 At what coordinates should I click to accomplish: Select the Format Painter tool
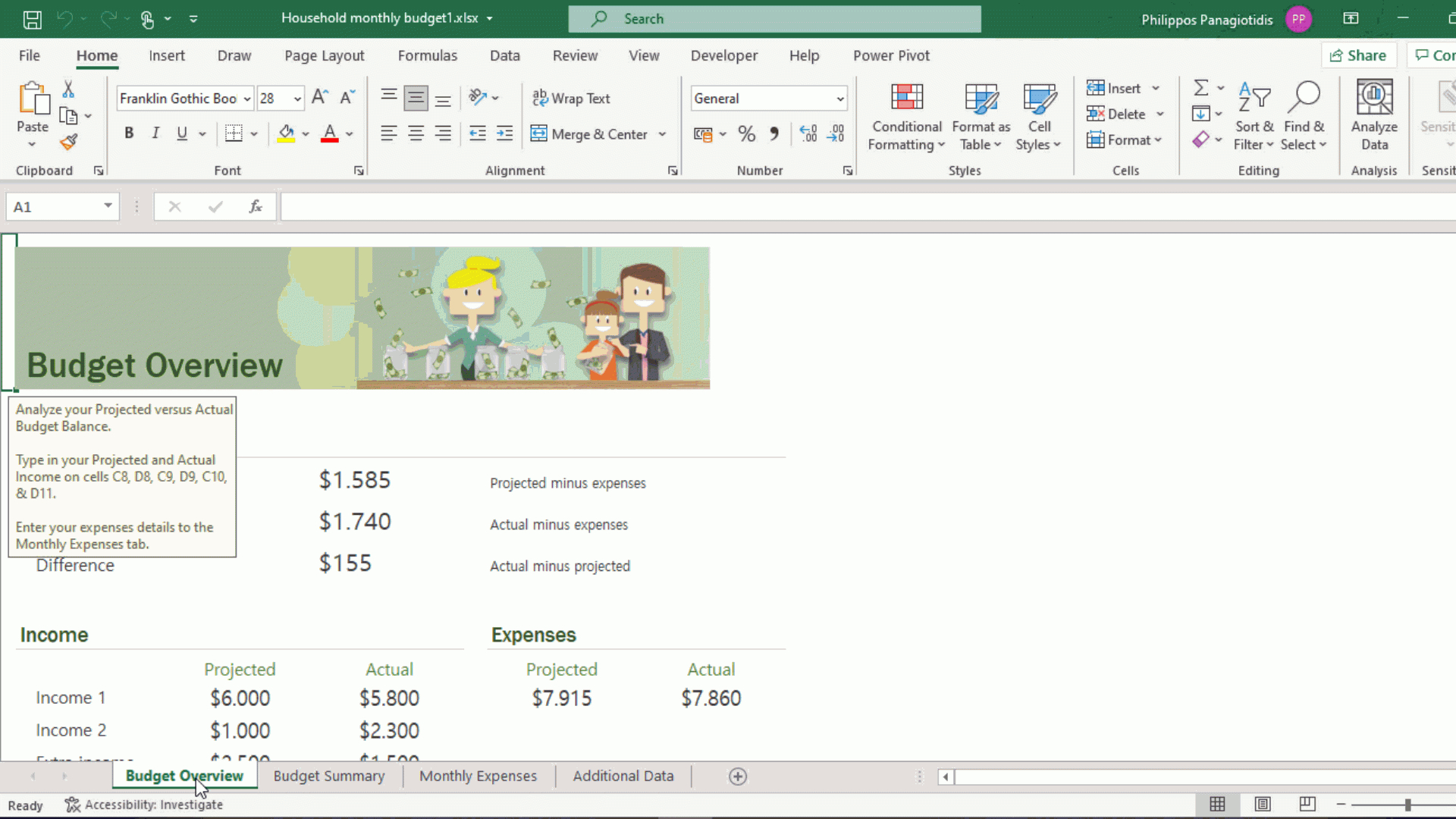pos(68,142)
